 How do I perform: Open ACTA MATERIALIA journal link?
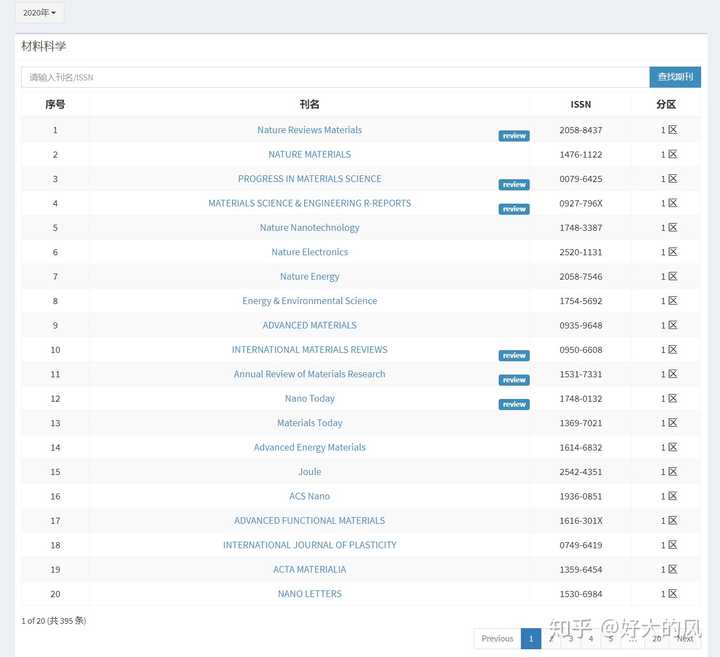pos(309,569)
